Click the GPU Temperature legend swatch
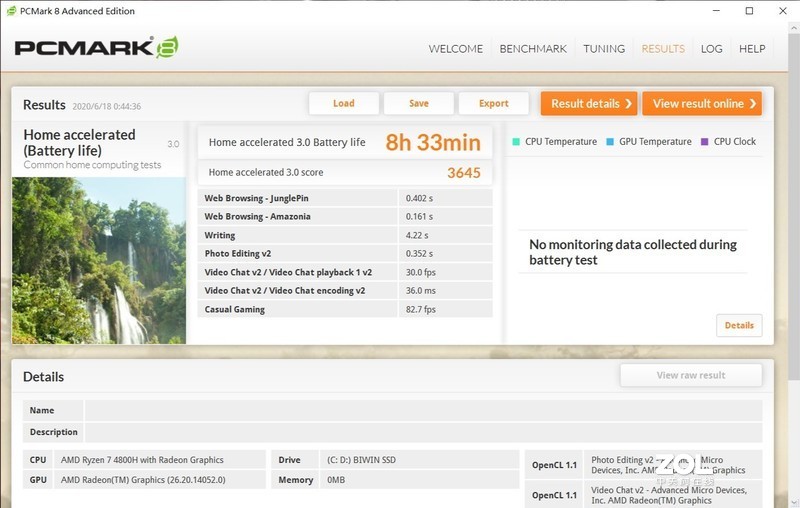Viewport: 800px width, 508px height. click(x=610, y=142)
